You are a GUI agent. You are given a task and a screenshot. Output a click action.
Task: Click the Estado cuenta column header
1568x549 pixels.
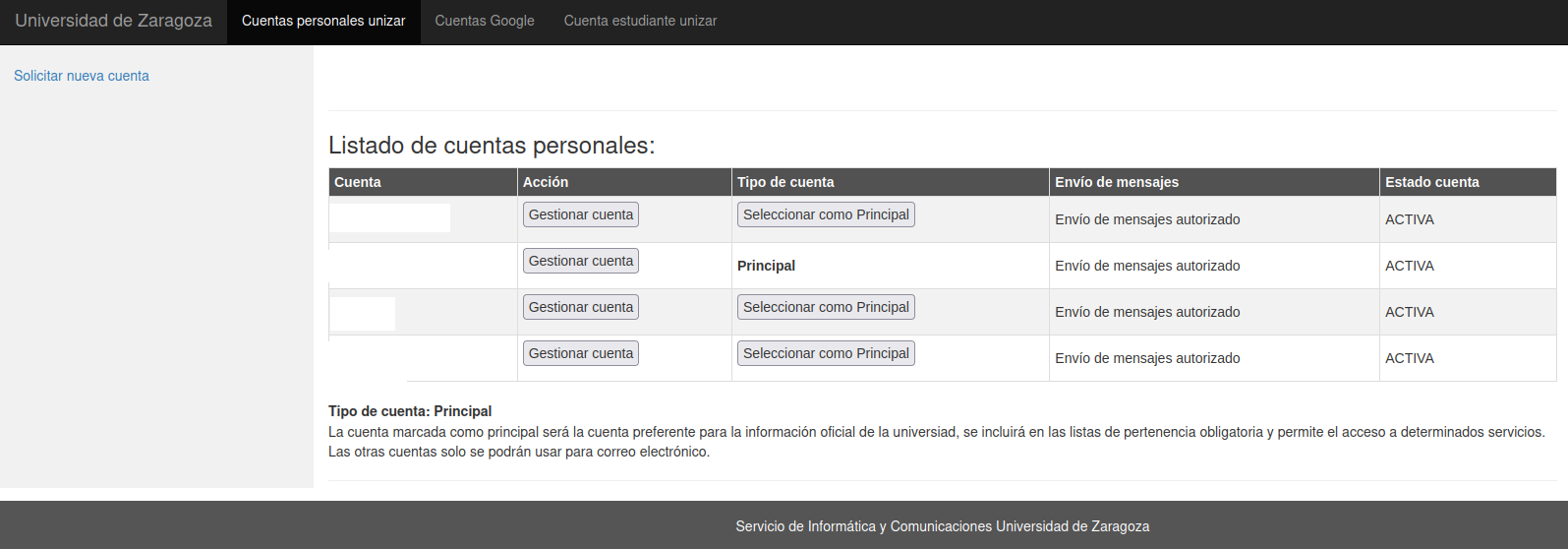1432,182
